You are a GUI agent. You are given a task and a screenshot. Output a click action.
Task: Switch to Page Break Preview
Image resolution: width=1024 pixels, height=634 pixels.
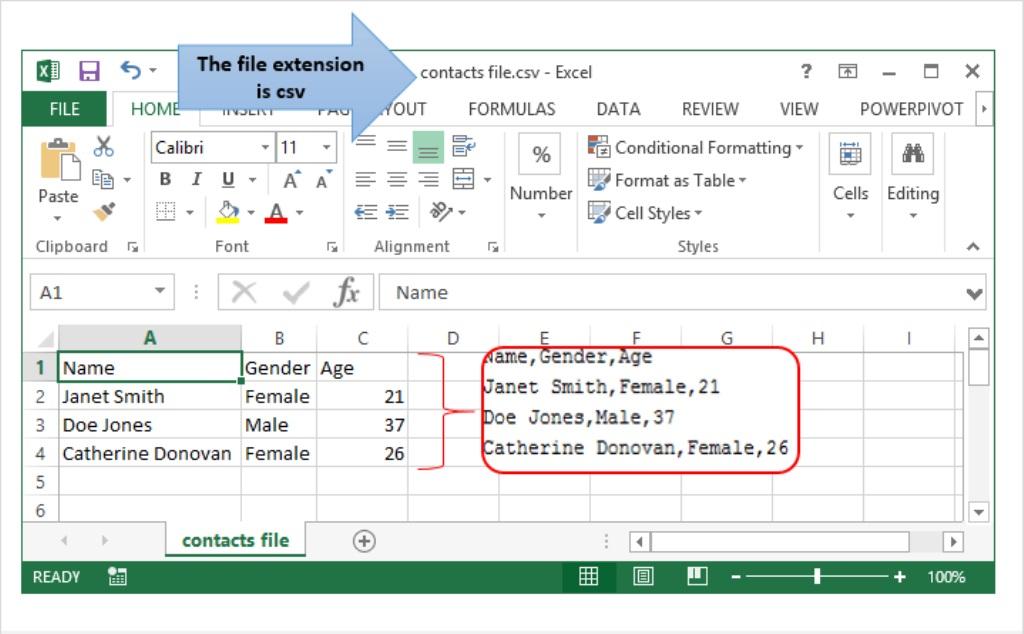(x=697, y=576)
